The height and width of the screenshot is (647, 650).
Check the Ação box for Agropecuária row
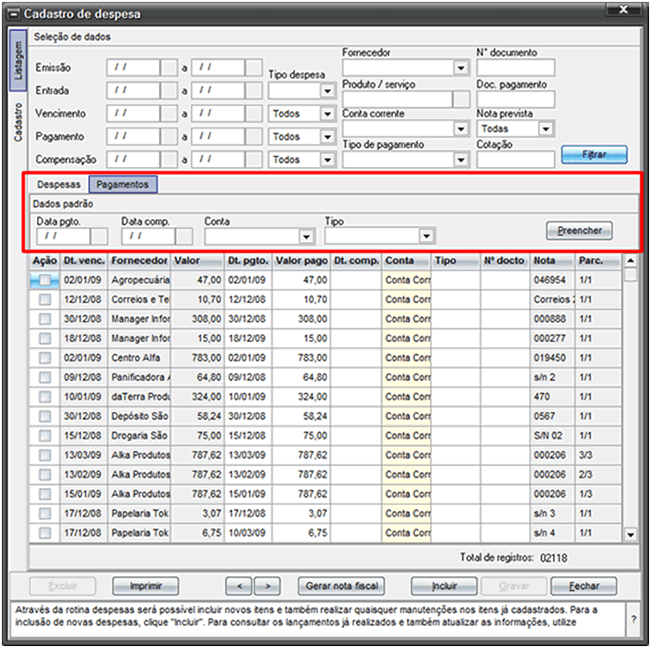pyautogui.click(x=45, y=280)
